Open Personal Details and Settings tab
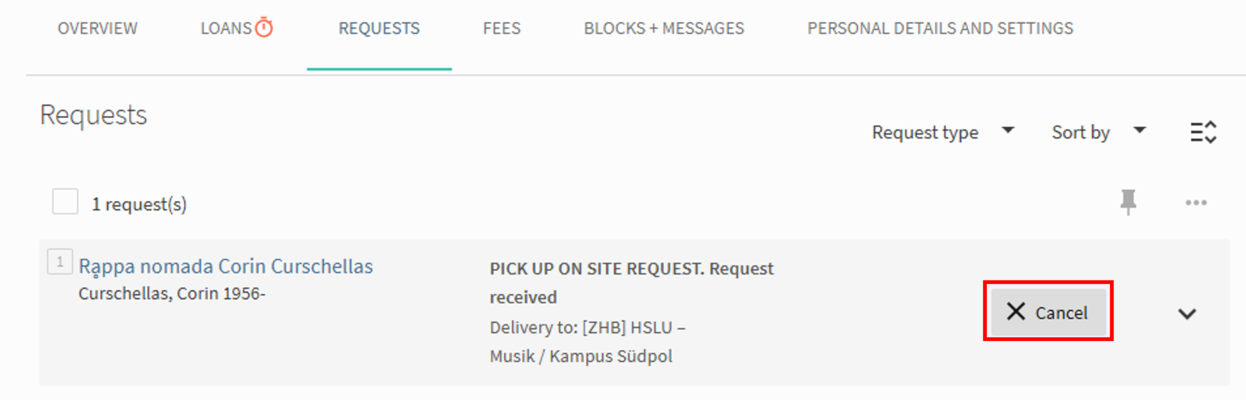This screenshot has width=1246, height=400. point(940,28)
